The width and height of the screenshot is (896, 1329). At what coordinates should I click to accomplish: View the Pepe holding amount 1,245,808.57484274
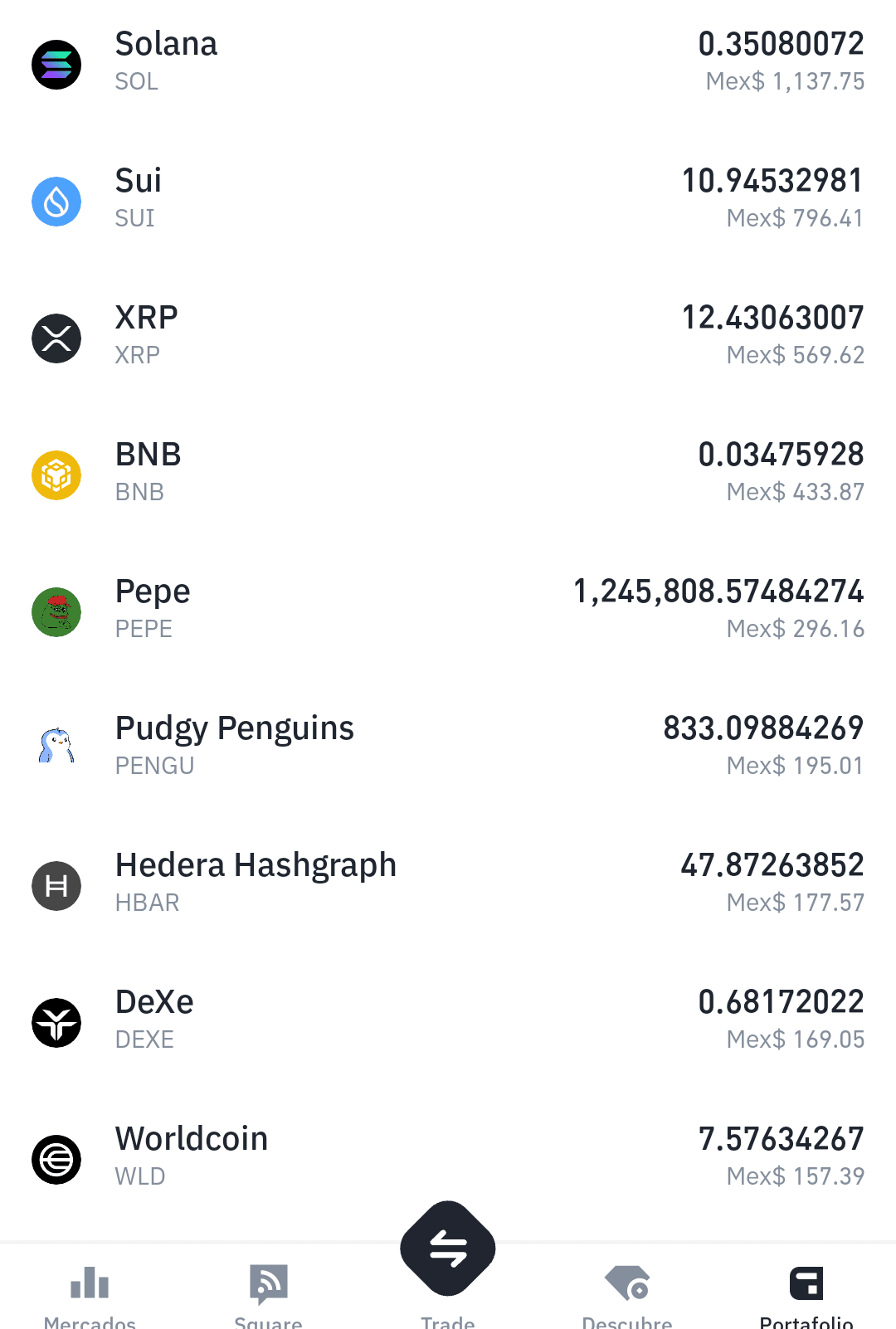pyautogui.click(x=718, y=592)
